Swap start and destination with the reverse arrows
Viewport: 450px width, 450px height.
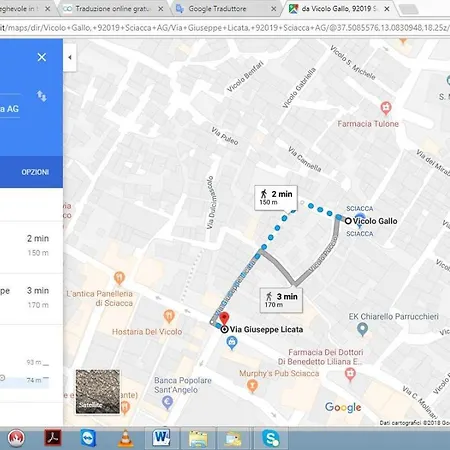click(42, 96)
